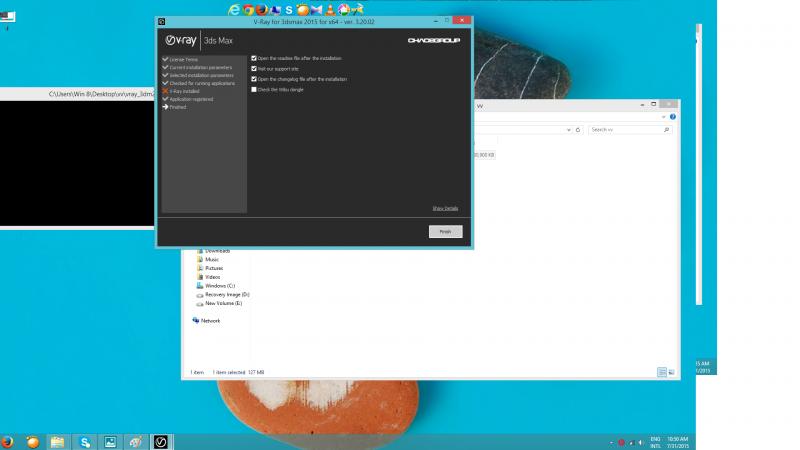Open the colorful house icon in top bar

344,10
